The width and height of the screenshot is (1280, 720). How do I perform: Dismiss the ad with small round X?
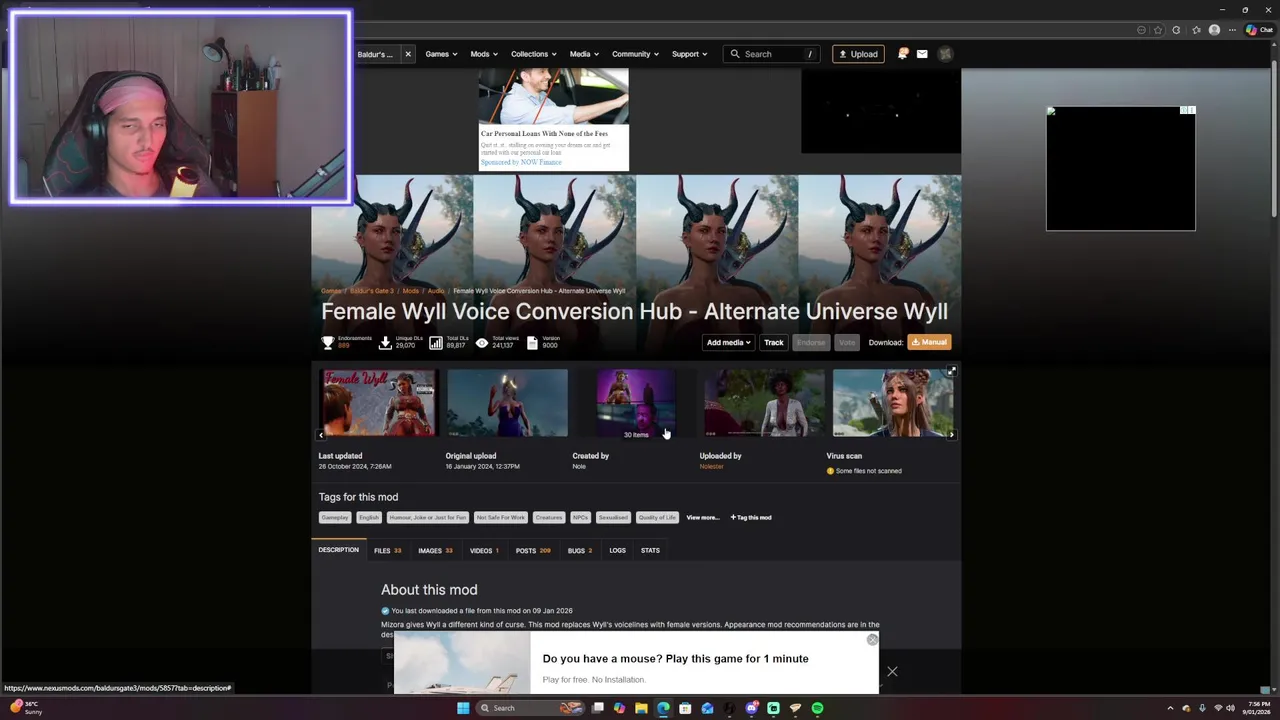[x=872, y=639]
